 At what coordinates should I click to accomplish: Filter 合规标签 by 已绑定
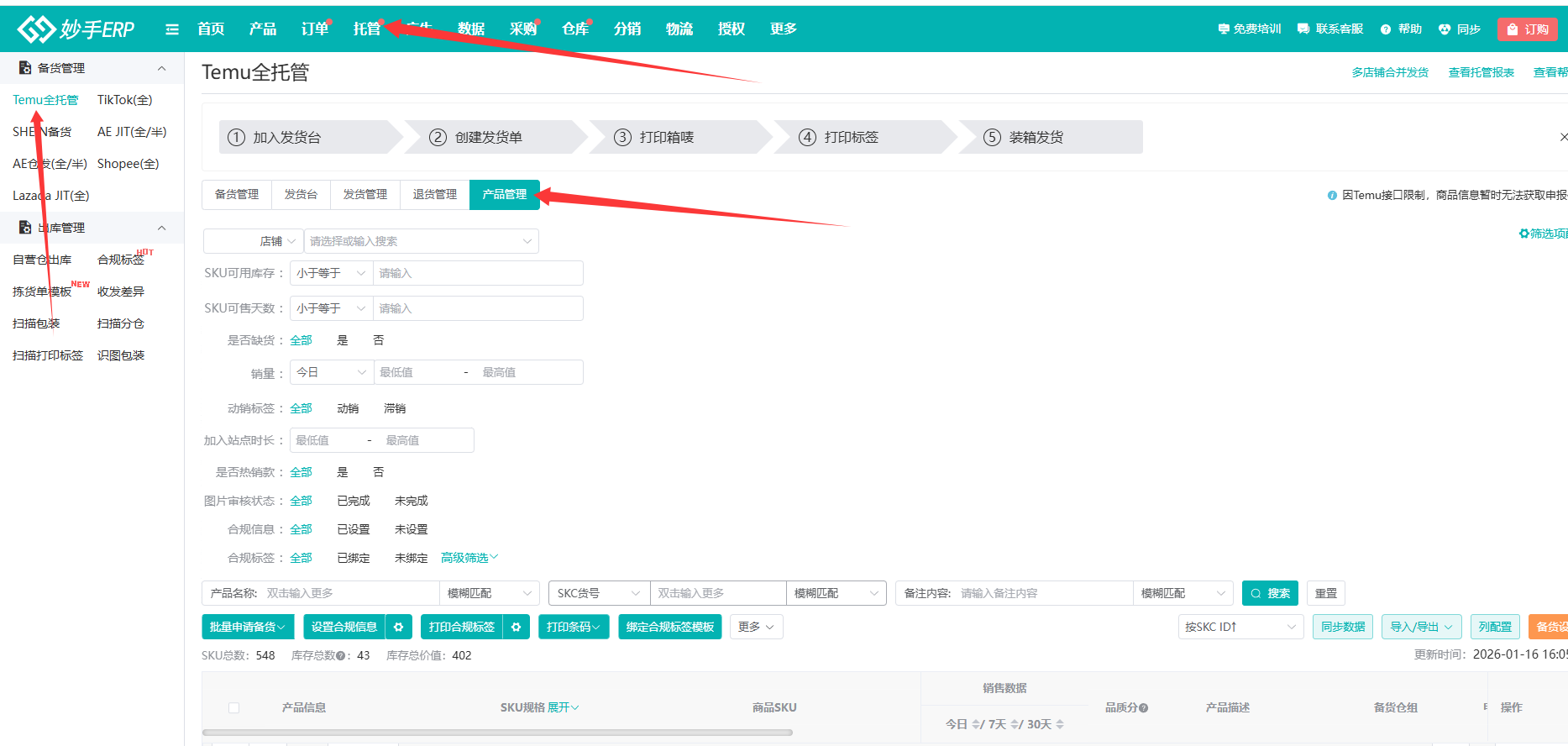coord(354,558)
